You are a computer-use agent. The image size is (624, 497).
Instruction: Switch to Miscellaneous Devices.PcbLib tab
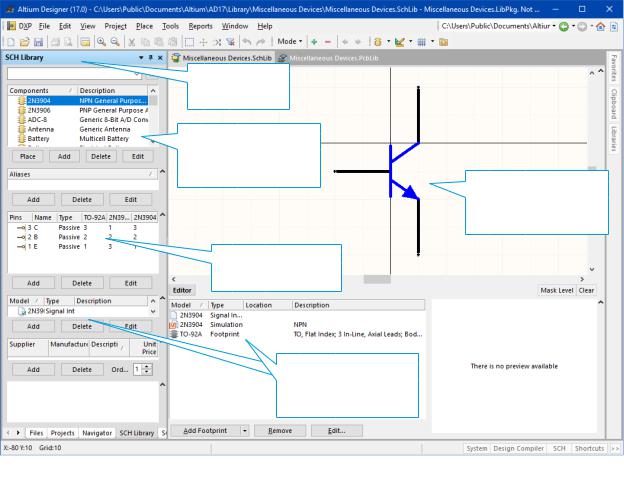[x=329, y=58]
